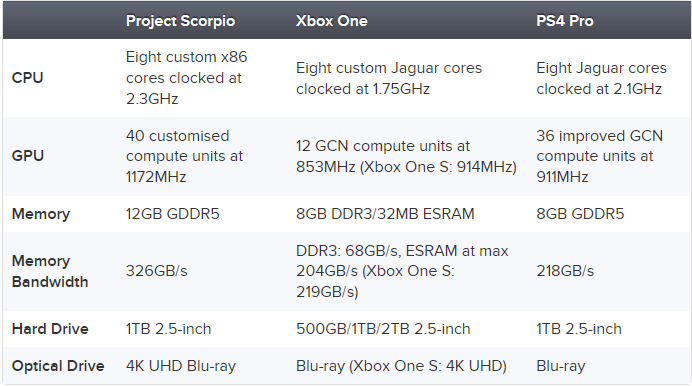Click the 12GB GDDR5 cell

point(172,214)
